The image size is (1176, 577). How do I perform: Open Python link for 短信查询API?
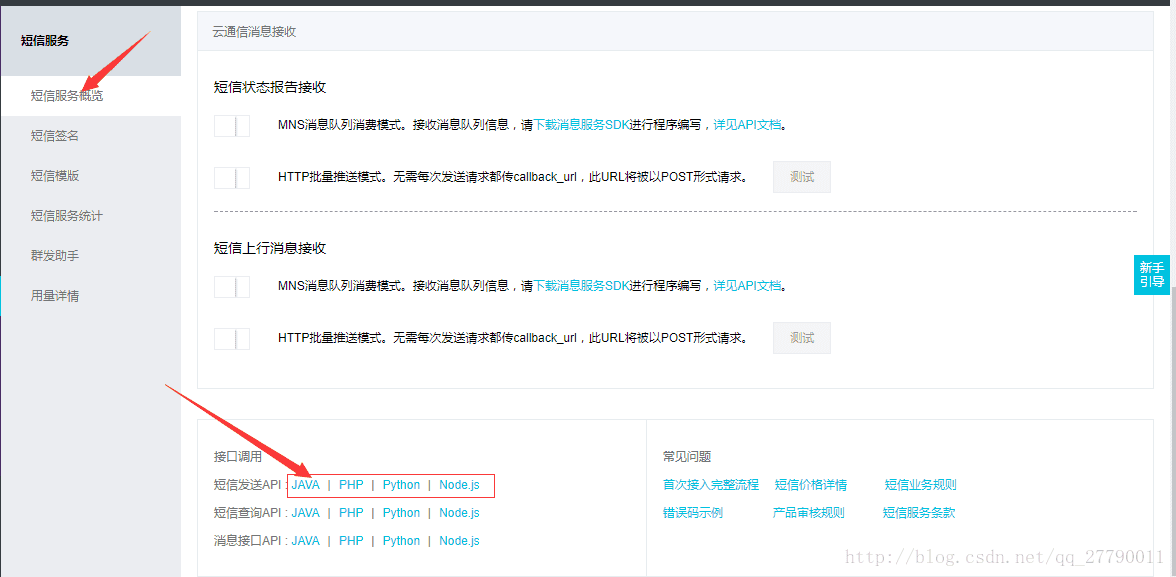point(401,513)
